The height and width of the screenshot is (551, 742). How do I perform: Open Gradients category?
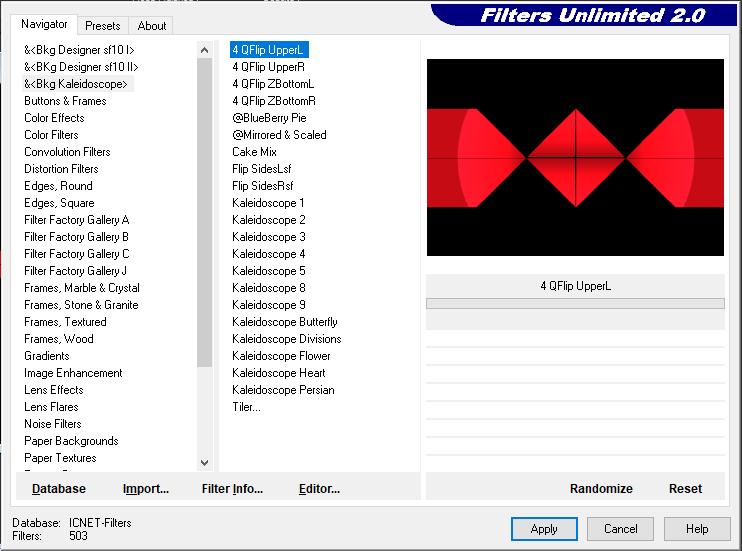[x=46, y=356]
